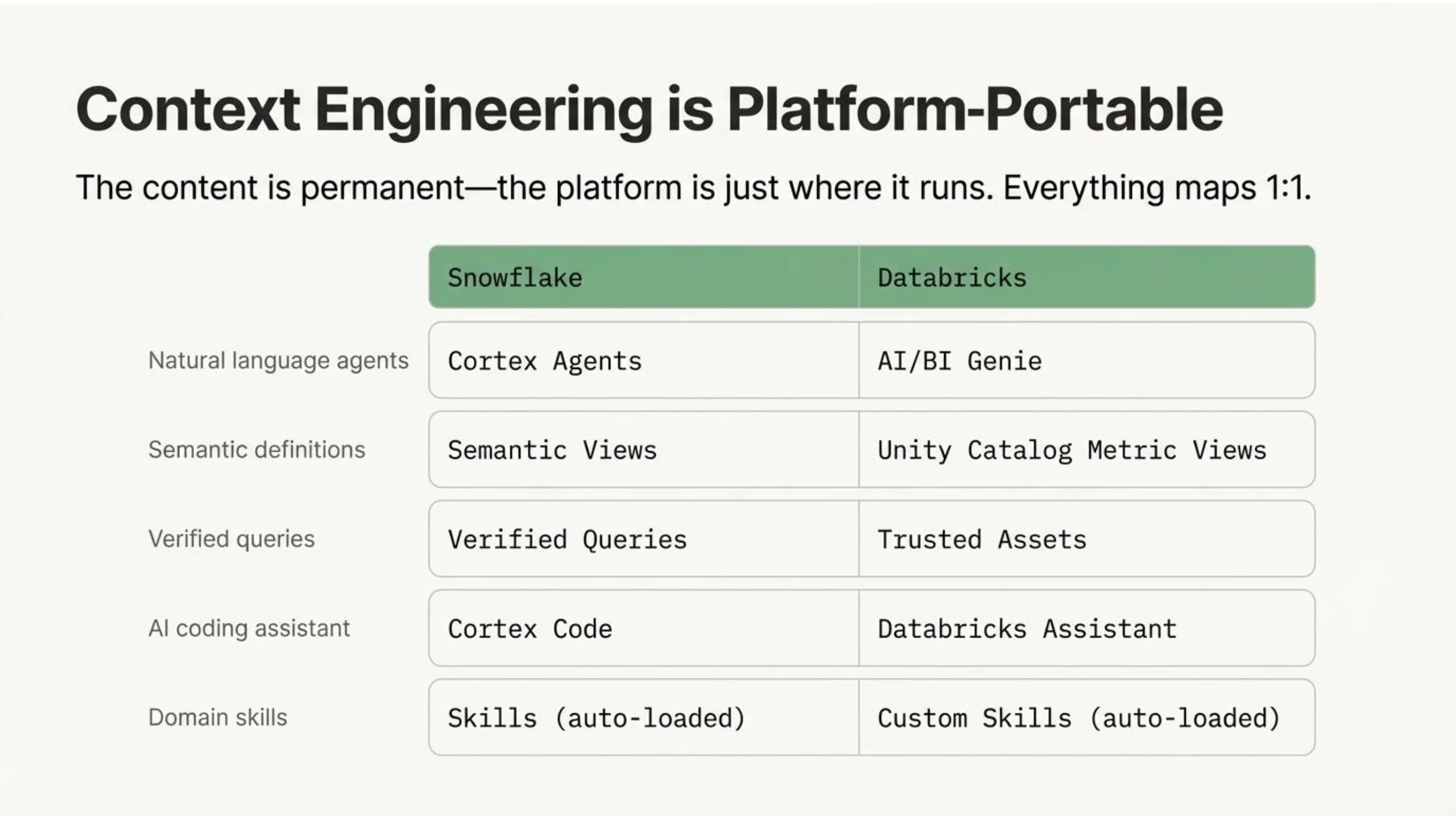1456x819 pixels.
Task: Select the 'Cortex Agents' cell
Action: pos(644,361)
